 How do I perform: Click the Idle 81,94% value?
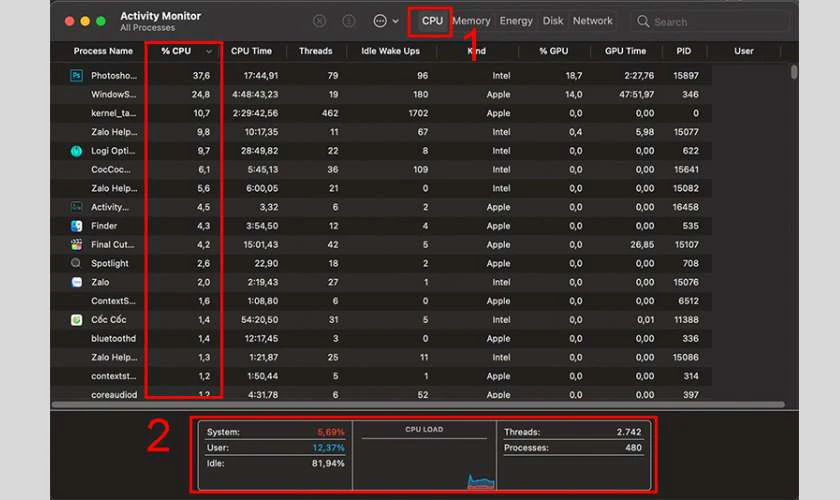[x=328, y=463]
